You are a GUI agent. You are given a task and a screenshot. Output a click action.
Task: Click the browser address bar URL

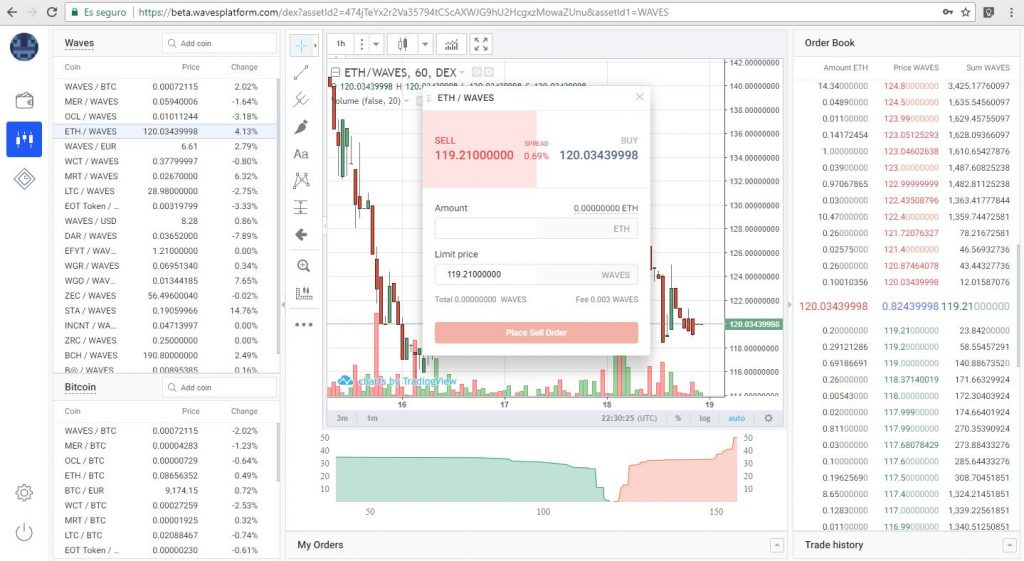[x=403, y=12]
